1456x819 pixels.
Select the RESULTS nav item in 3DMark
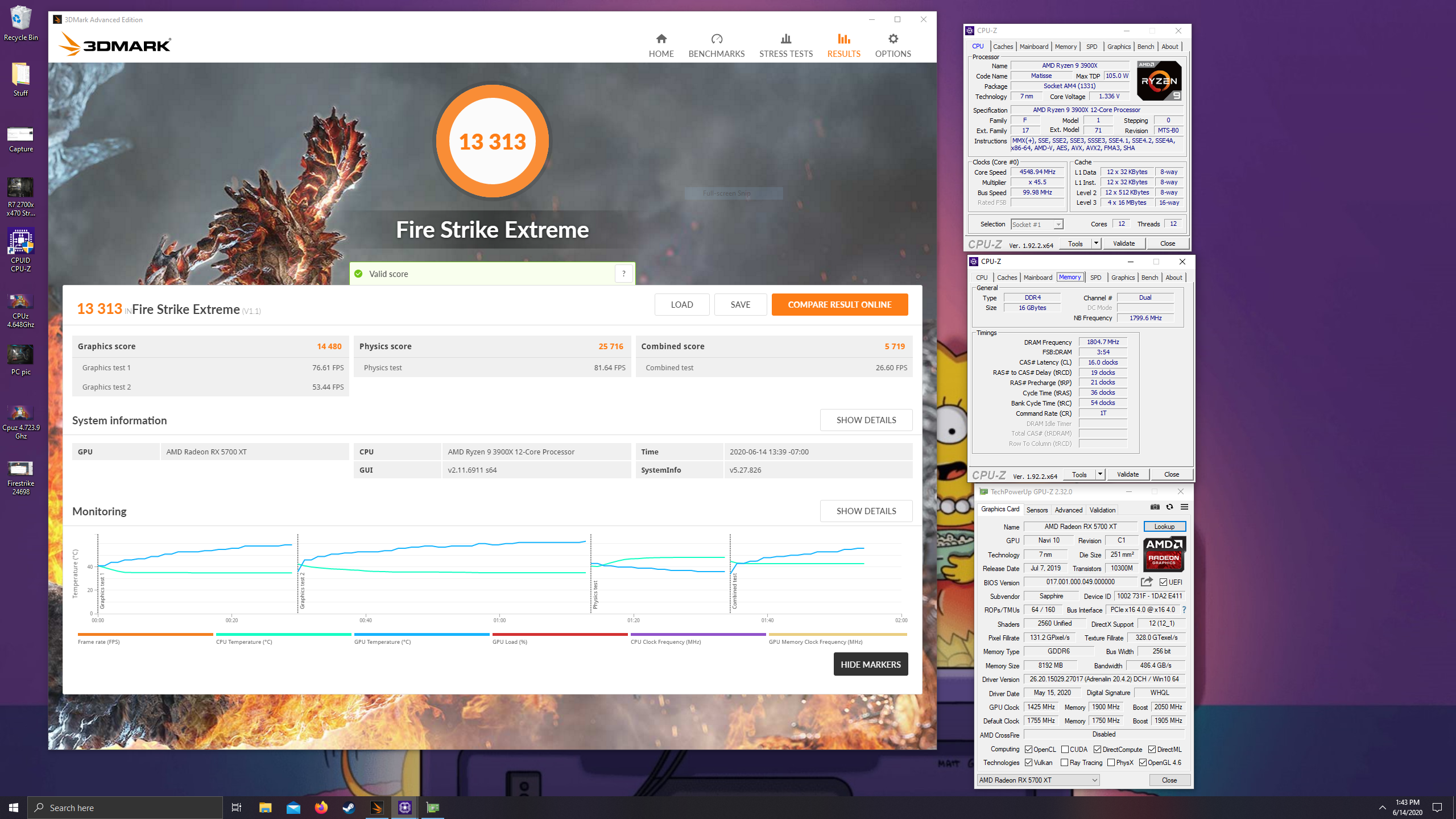tap(843, 46)
